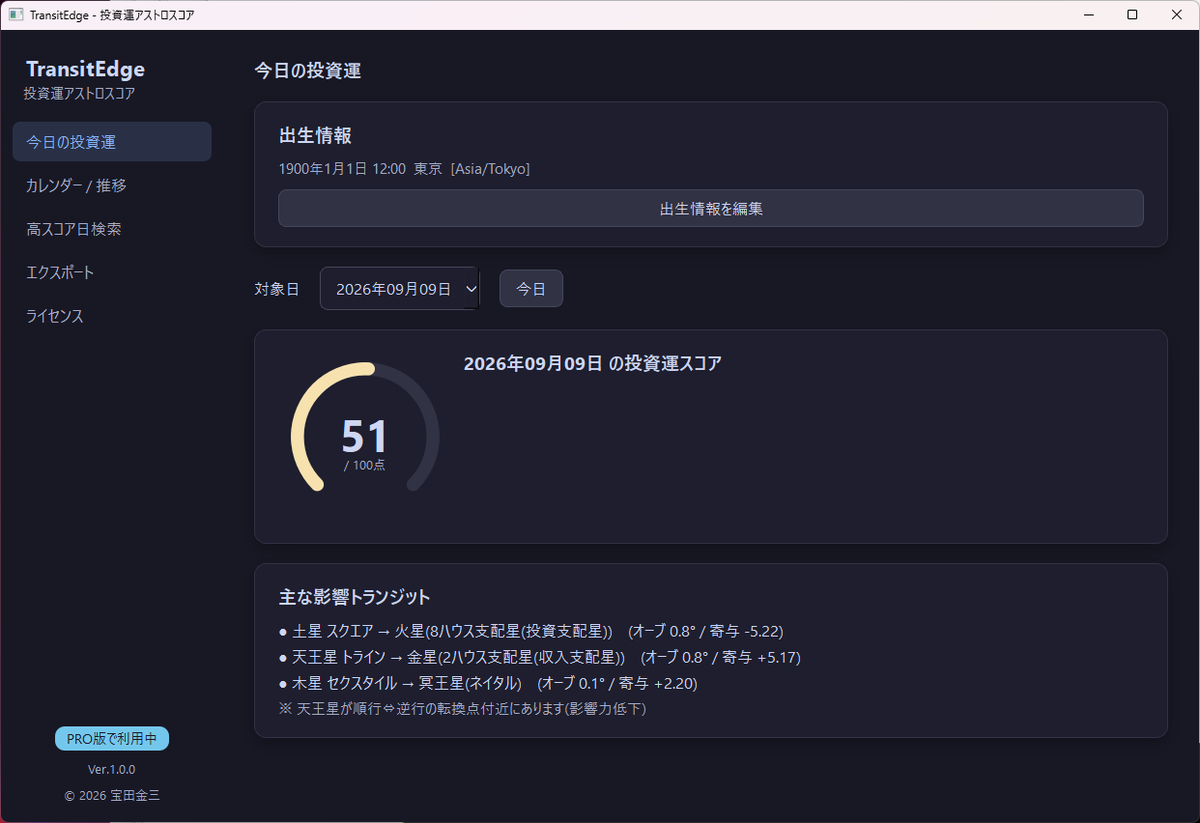Click the 天王星 retrograde note line
This screenshot has width=1200, height=823.
click(463, 709)
